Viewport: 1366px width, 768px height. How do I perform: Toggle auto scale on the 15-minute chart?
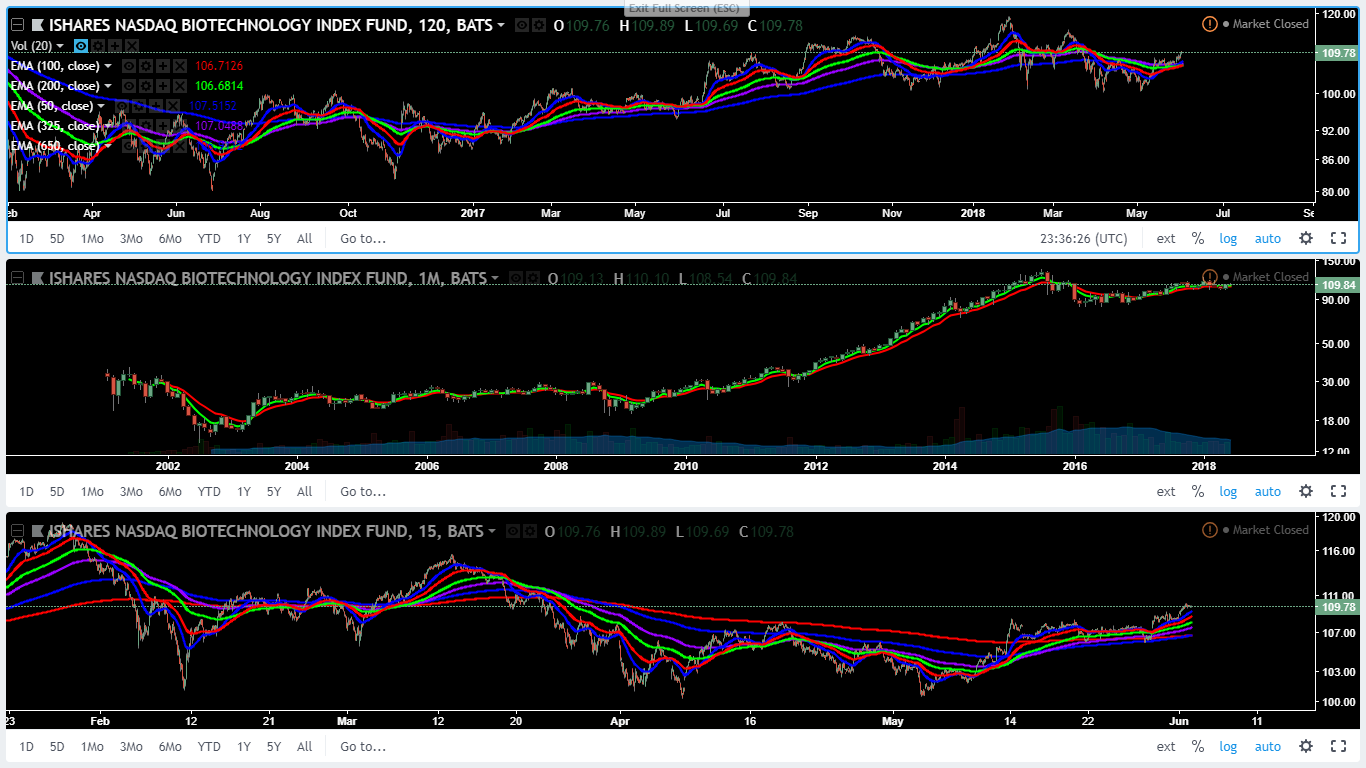point(1268,747)
